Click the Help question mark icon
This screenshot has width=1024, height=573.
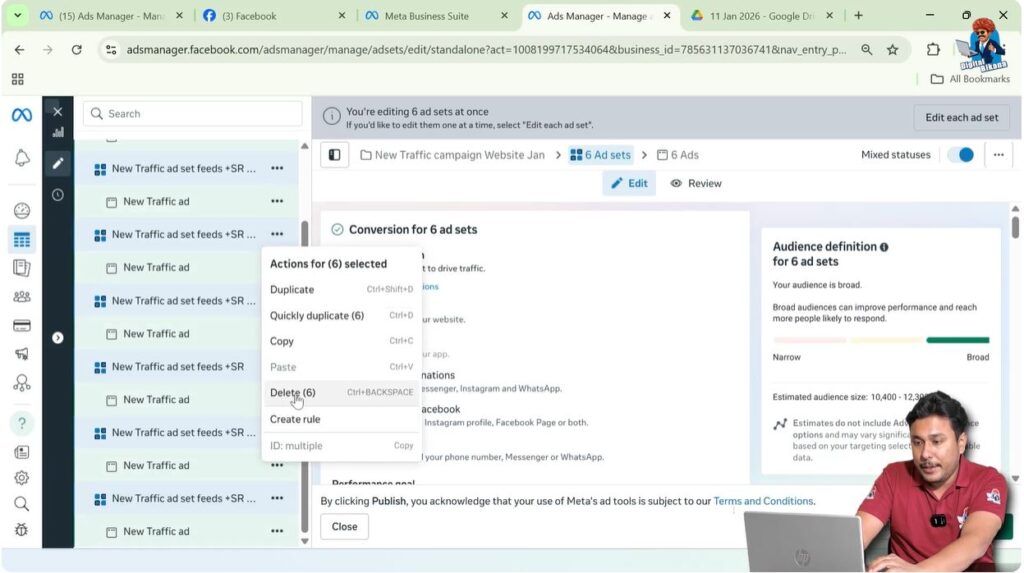point(21,423)
